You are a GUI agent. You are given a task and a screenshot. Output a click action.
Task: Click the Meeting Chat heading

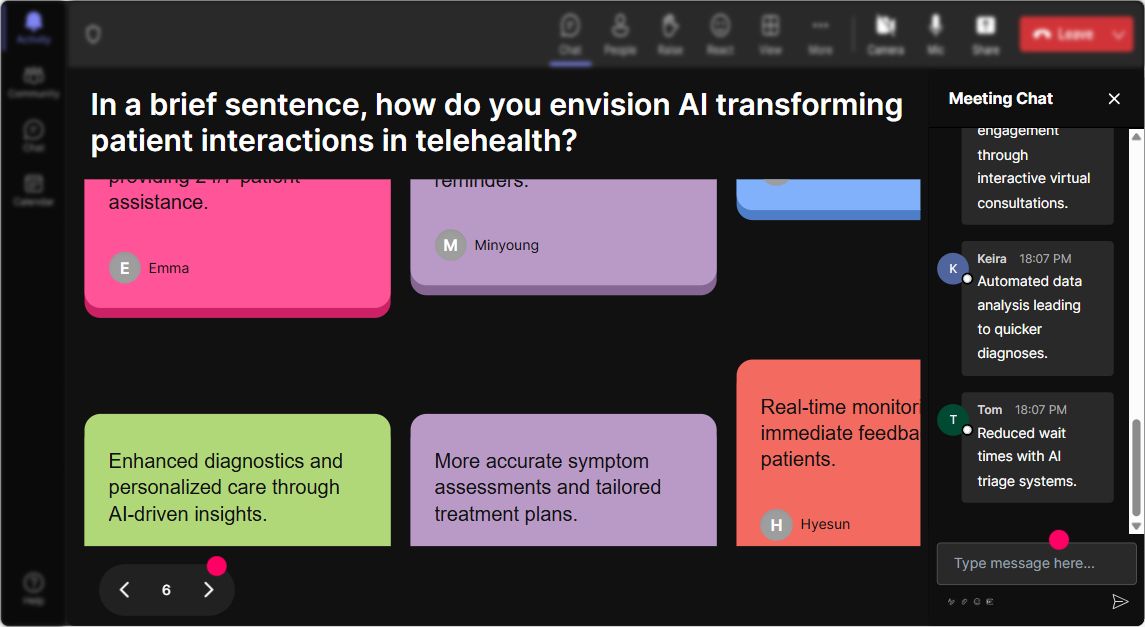coord(1000,99)
